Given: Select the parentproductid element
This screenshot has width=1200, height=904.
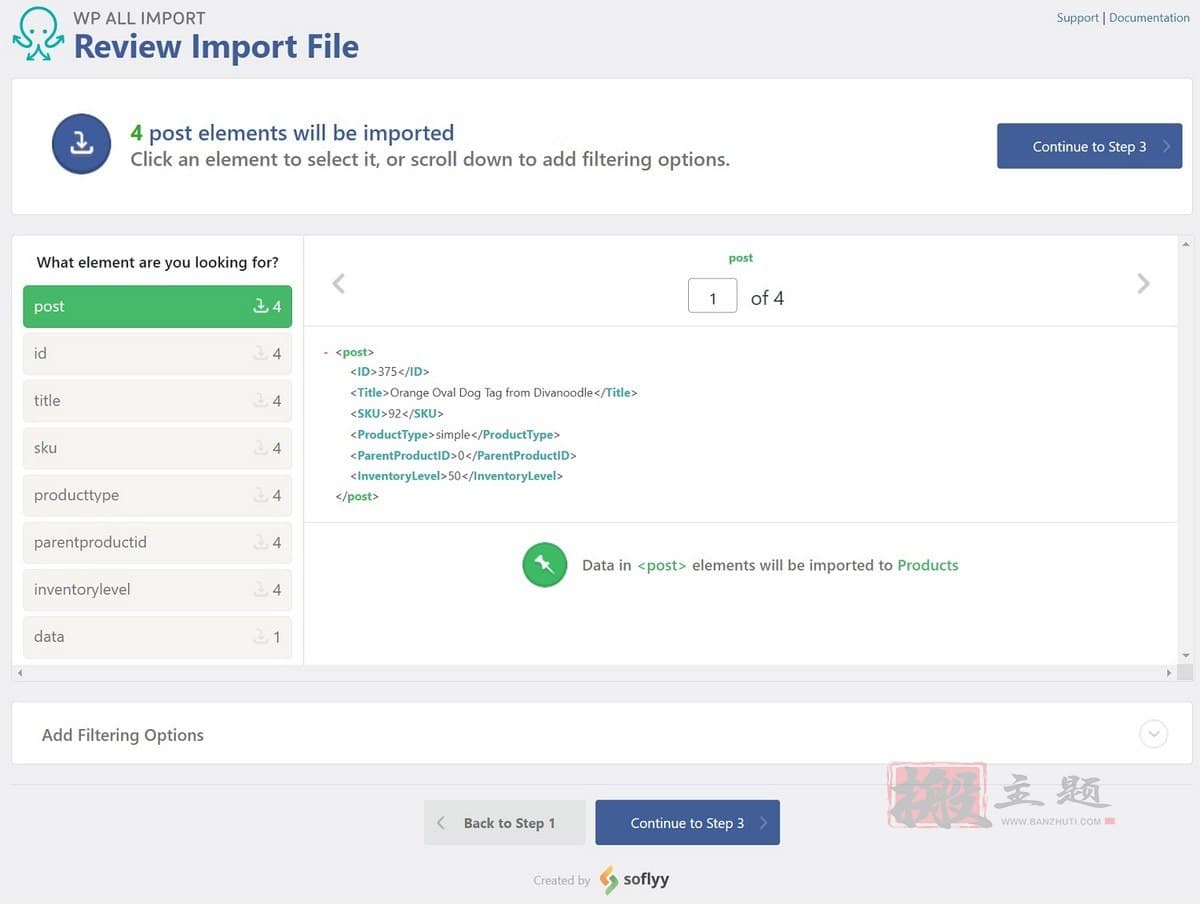Looking at the screenshot, I should click(x=157, y=542).
